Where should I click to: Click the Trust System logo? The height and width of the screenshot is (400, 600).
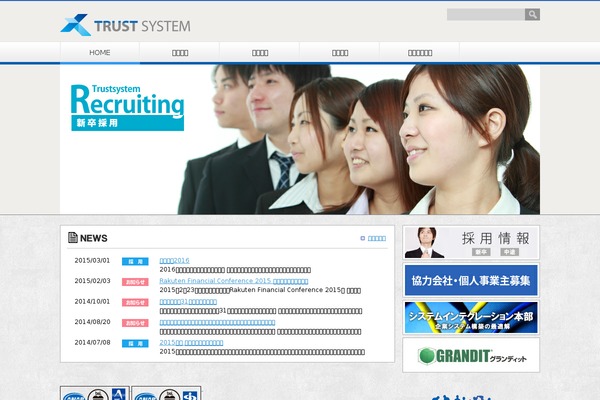point(124,25)
